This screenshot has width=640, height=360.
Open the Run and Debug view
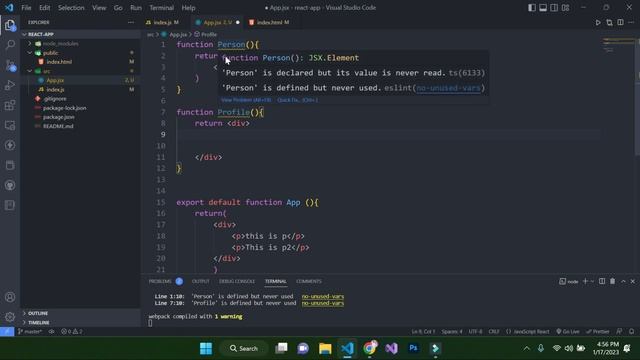10,85
